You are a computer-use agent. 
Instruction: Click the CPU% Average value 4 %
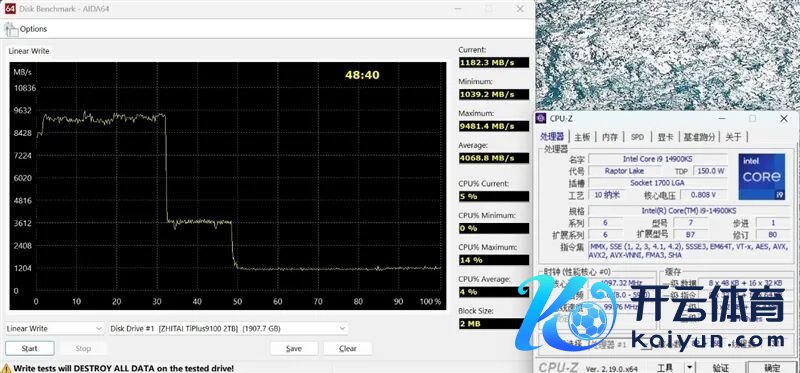pyautogui.click(x=493, y=292)
